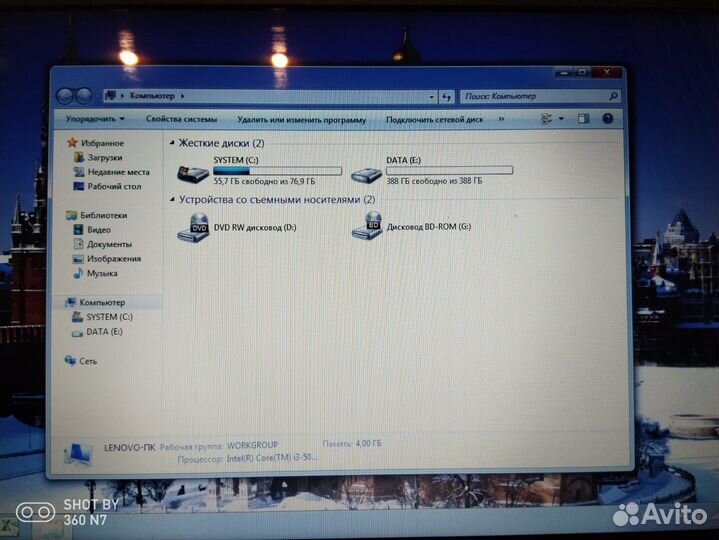Click the Библиотеки icon in sidebar
Image resolution: width=719 pixels, height=540 pixels.
coord(72,215)
